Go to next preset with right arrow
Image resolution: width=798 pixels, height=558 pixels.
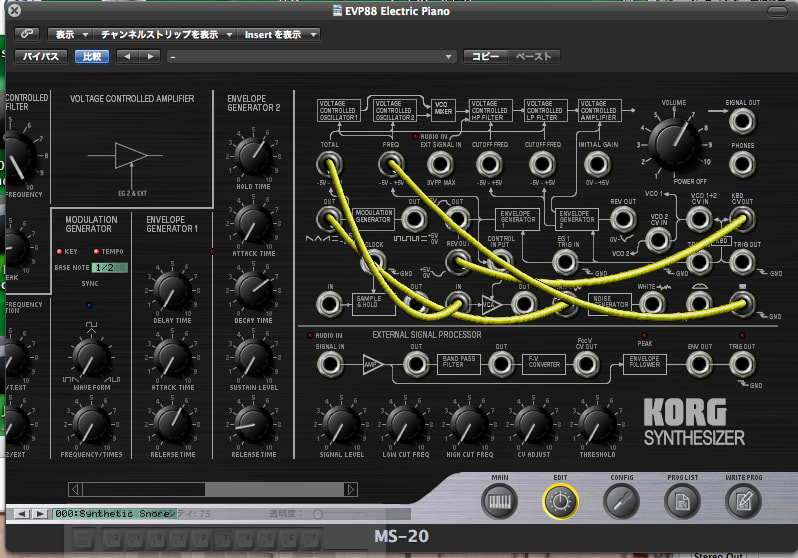pyautogui.click(x=150, y=56)
